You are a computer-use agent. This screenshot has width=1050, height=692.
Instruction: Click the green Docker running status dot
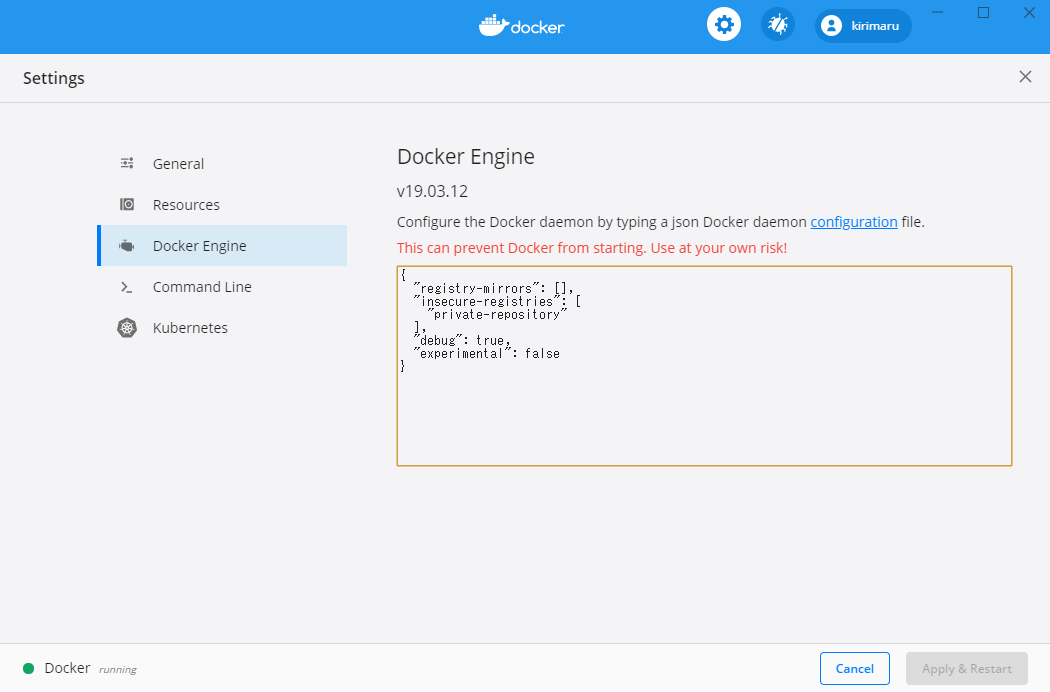pos(29,668)
